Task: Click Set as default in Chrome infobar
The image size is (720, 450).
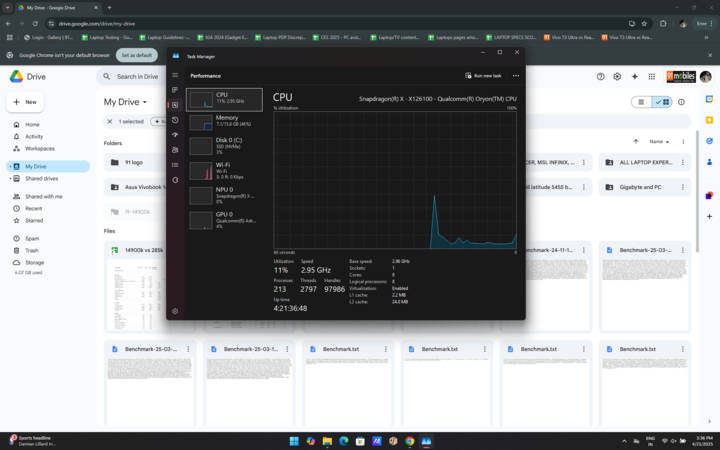Action: [x=137, y=55]
